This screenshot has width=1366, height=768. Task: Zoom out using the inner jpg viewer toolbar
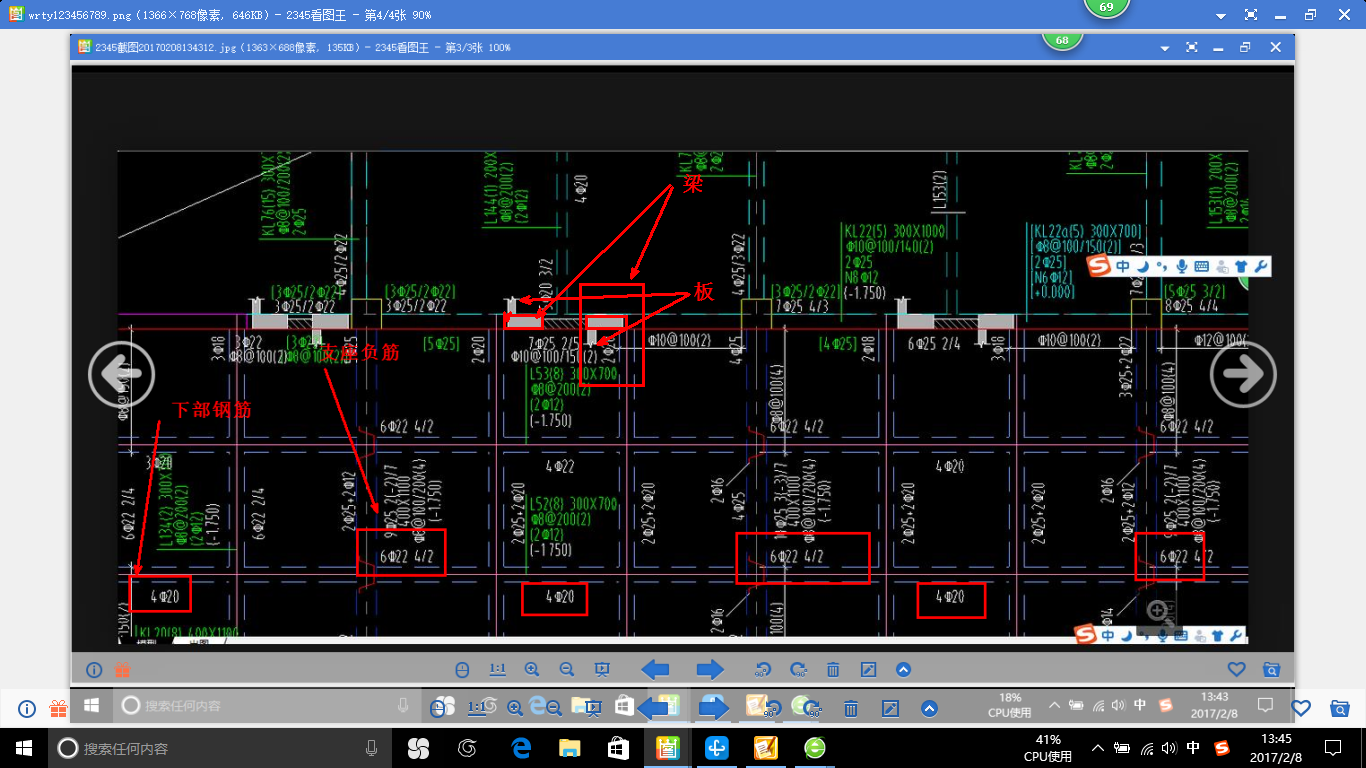[x=567, y=669]
